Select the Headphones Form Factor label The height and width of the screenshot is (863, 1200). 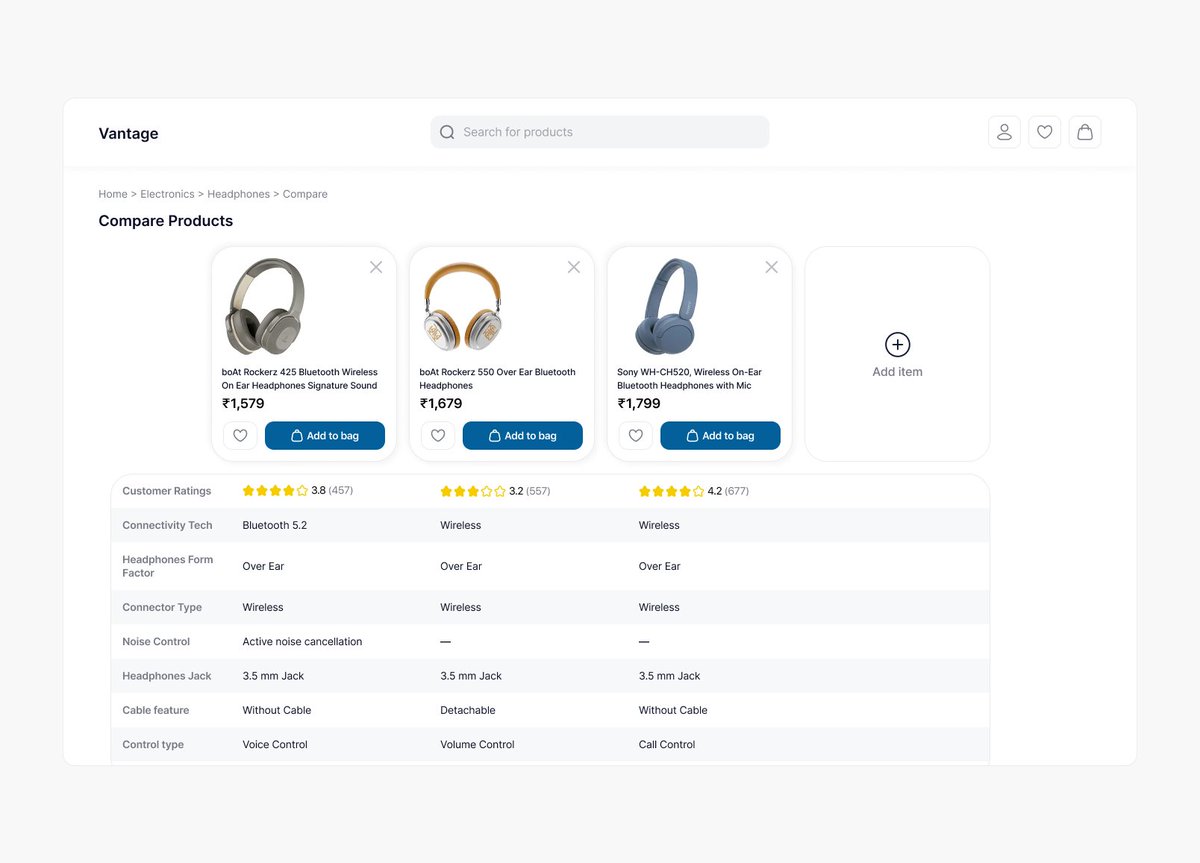pyautogui.click(x=168, y=566)
